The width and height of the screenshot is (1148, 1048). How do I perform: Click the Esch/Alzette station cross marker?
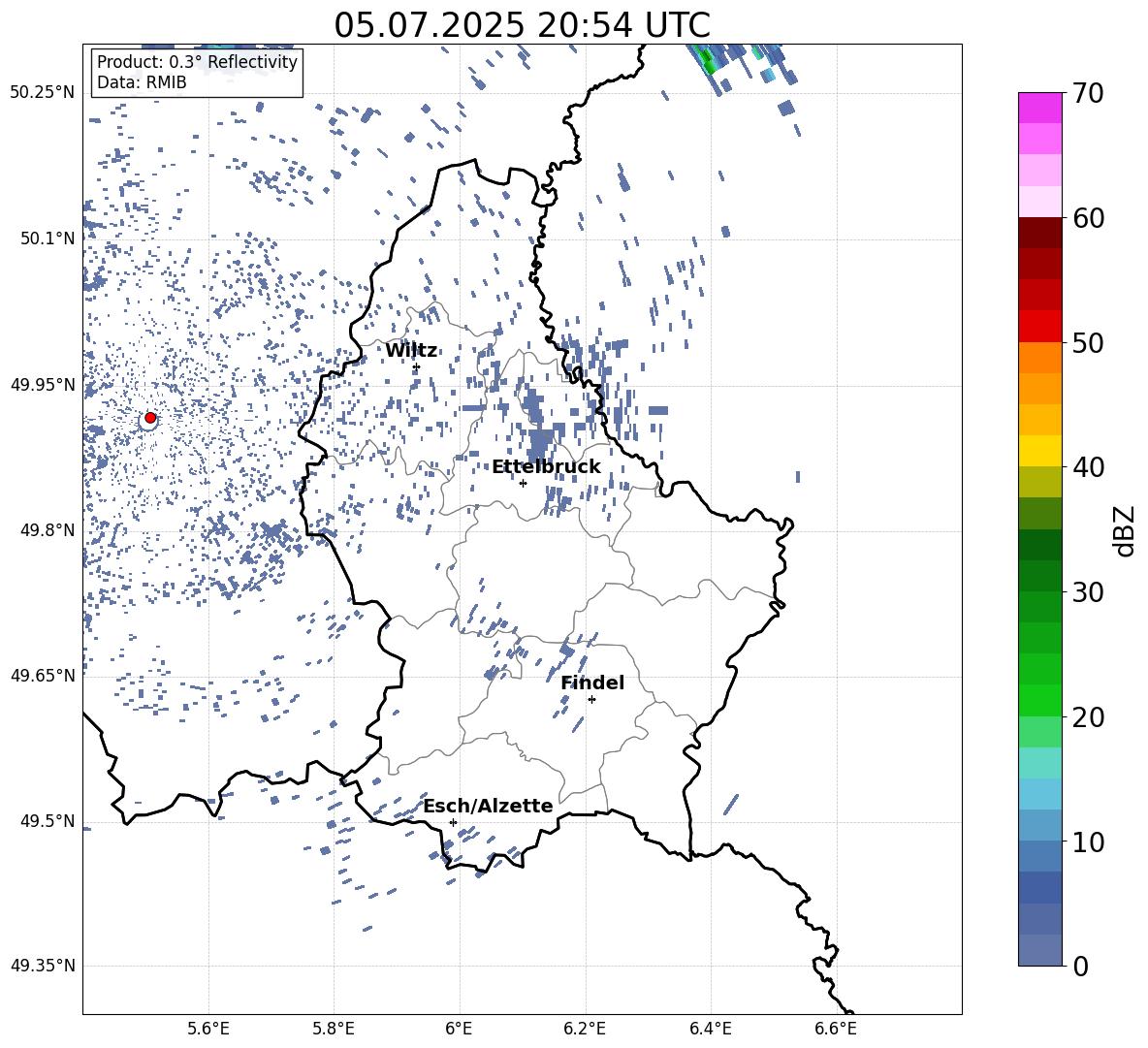tap(453, 822)
